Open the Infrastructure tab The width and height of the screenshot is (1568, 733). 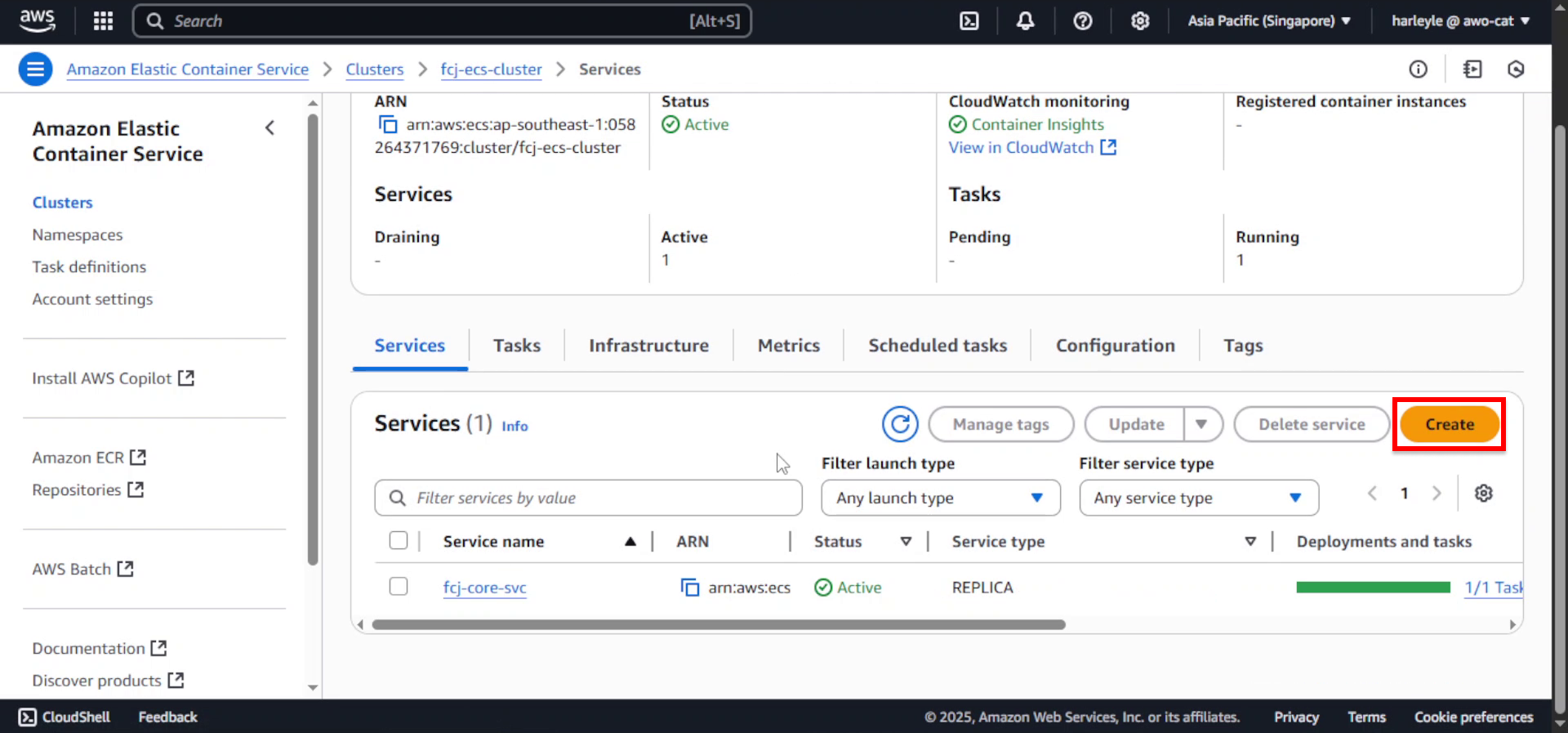[x=649, y=346]
